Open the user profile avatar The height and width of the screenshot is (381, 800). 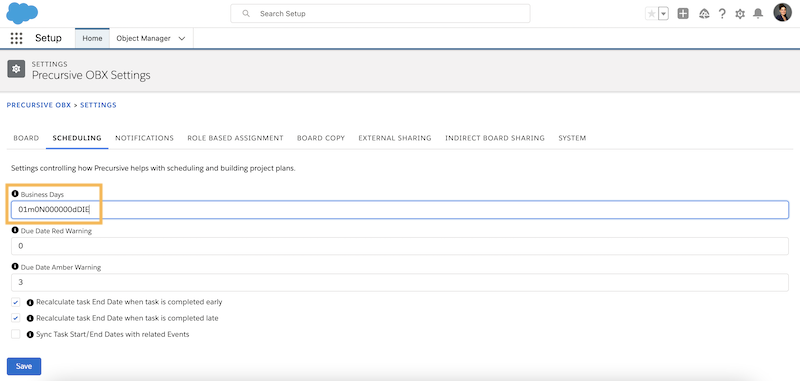click(x=782, y=13)
